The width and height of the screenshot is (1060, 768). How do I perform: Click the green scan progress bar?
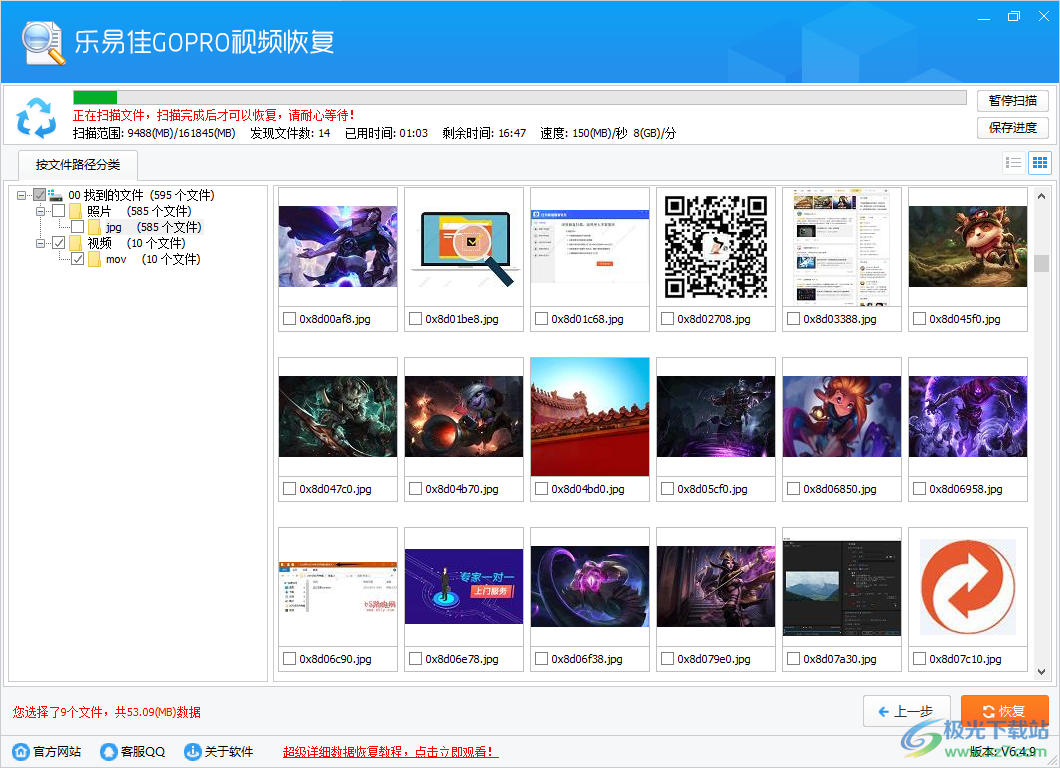point(95,97)
